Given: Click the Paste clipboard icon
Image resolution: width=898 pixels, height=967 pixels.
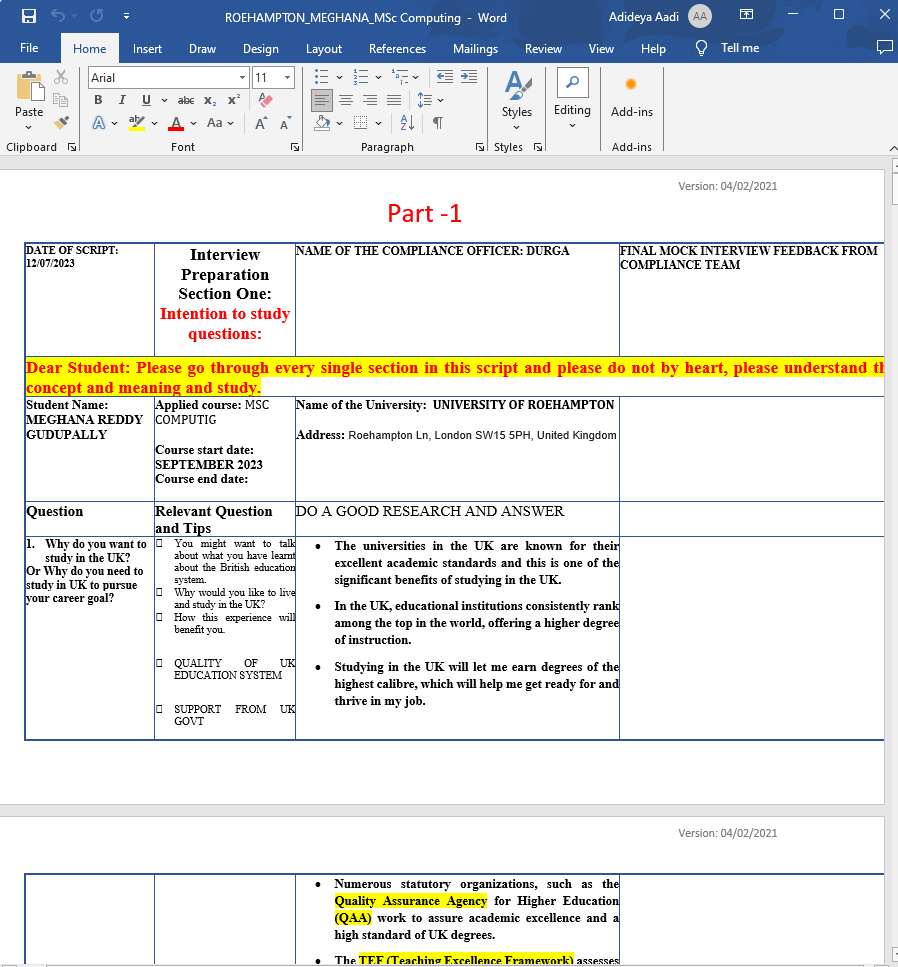Looking at the screenshot, I should [x=29, y=86].
